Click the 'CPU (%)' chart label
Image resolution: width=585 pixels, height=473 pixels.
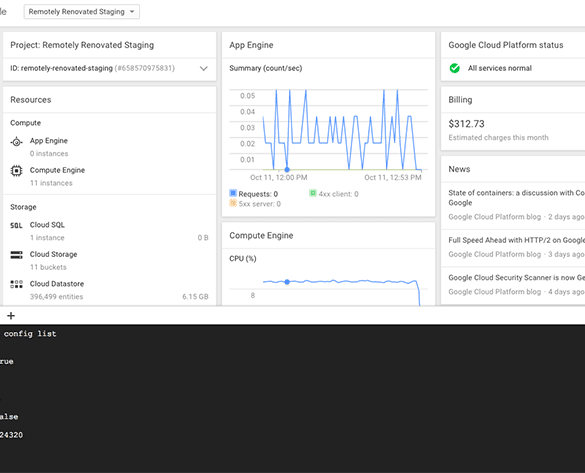point(243,259)
